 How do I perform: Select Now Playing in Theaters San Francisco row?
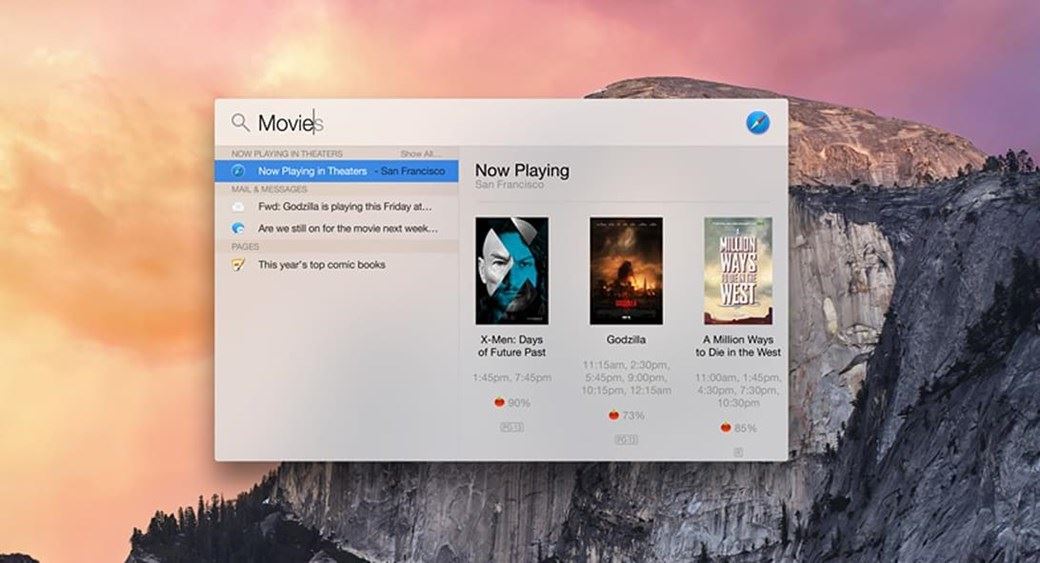pos(336,171)
